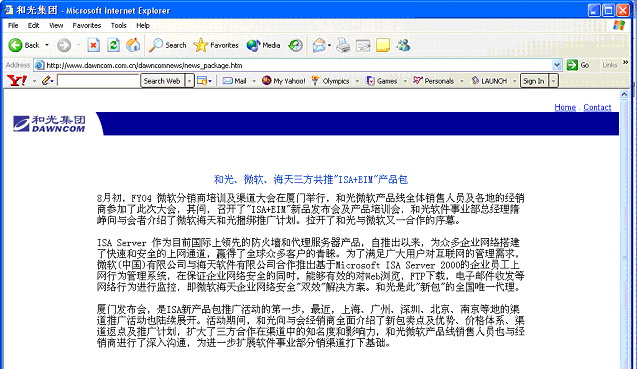Click the Stop icon in toolbar
This screenshot has width=637, height=369.
click(x=93, y=45)
